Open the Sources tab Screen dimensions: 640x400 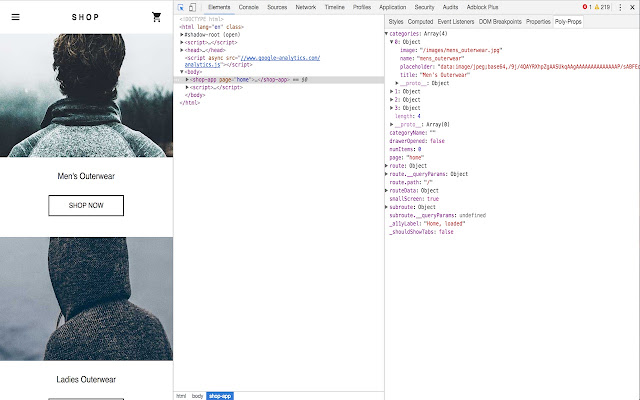coord(277,7)
